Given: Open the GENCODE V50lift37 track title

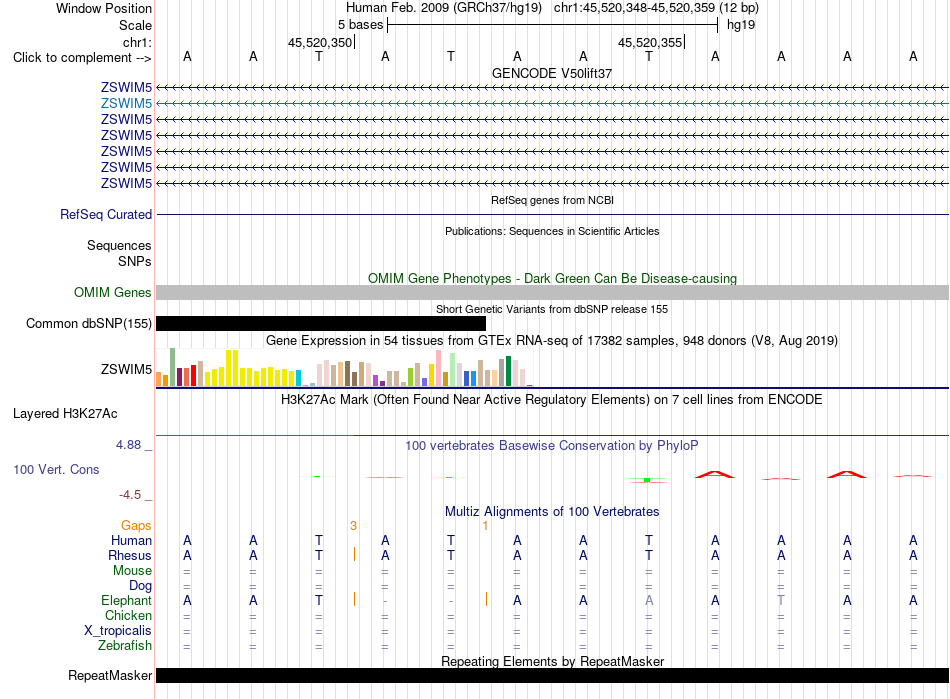Looking at the screenshot, I should click(552, 73).
